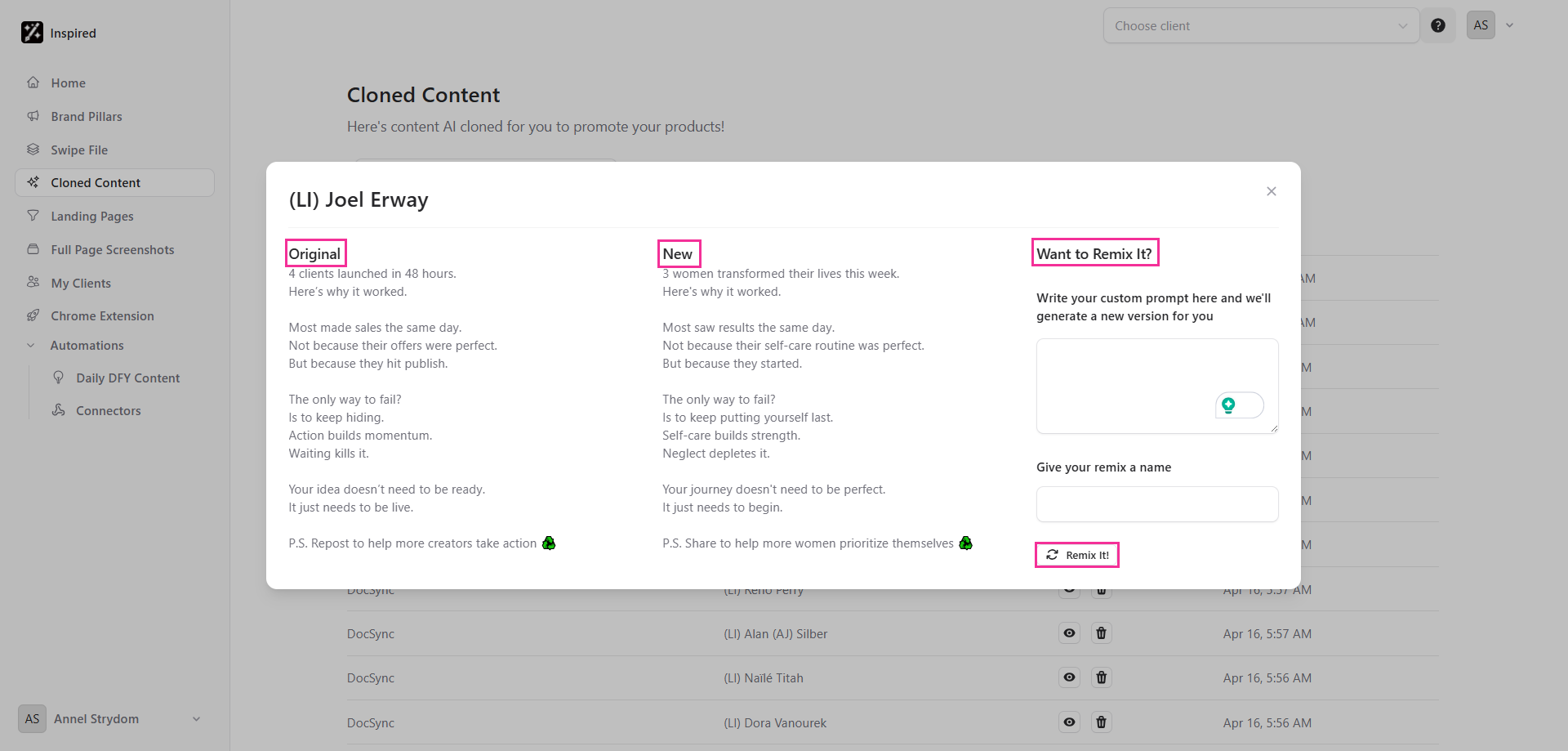Image resolution: width=1568 pixels, height=751 pixels.
Task: Click the My Clients people icon
Action: pyautogui.click(x=33, y=282)
